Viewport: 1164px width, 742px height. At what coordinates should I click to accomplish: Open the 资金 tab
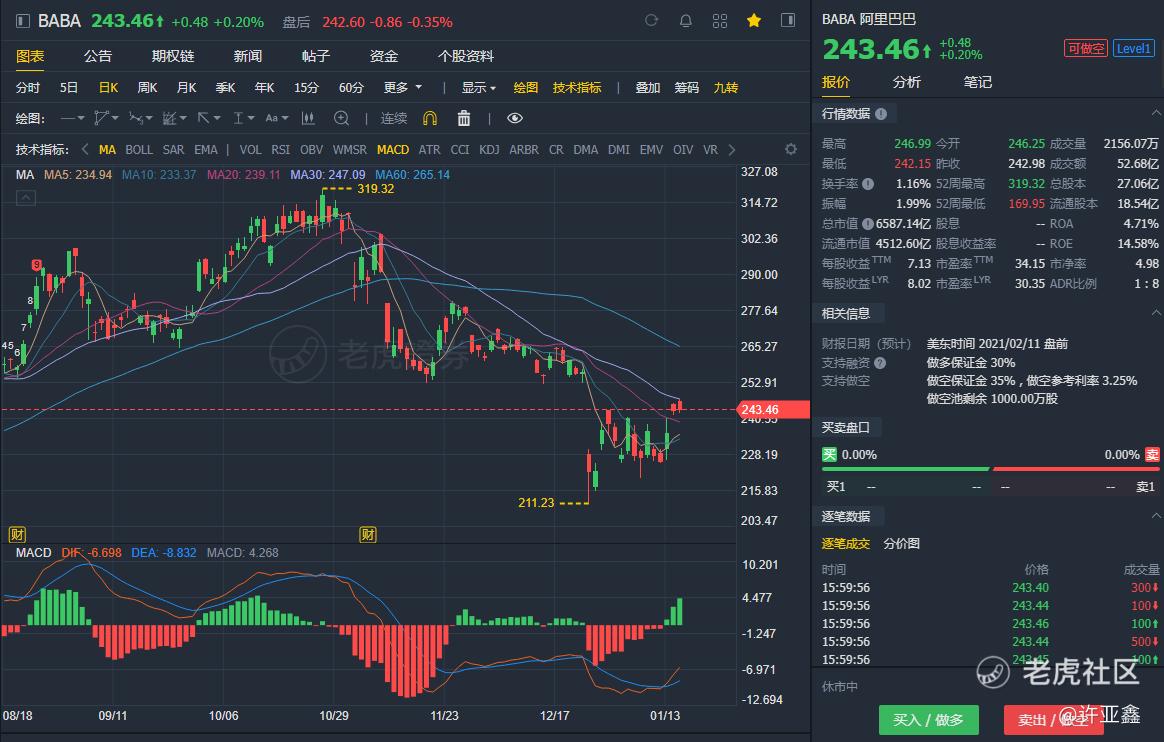pos(384,56)
